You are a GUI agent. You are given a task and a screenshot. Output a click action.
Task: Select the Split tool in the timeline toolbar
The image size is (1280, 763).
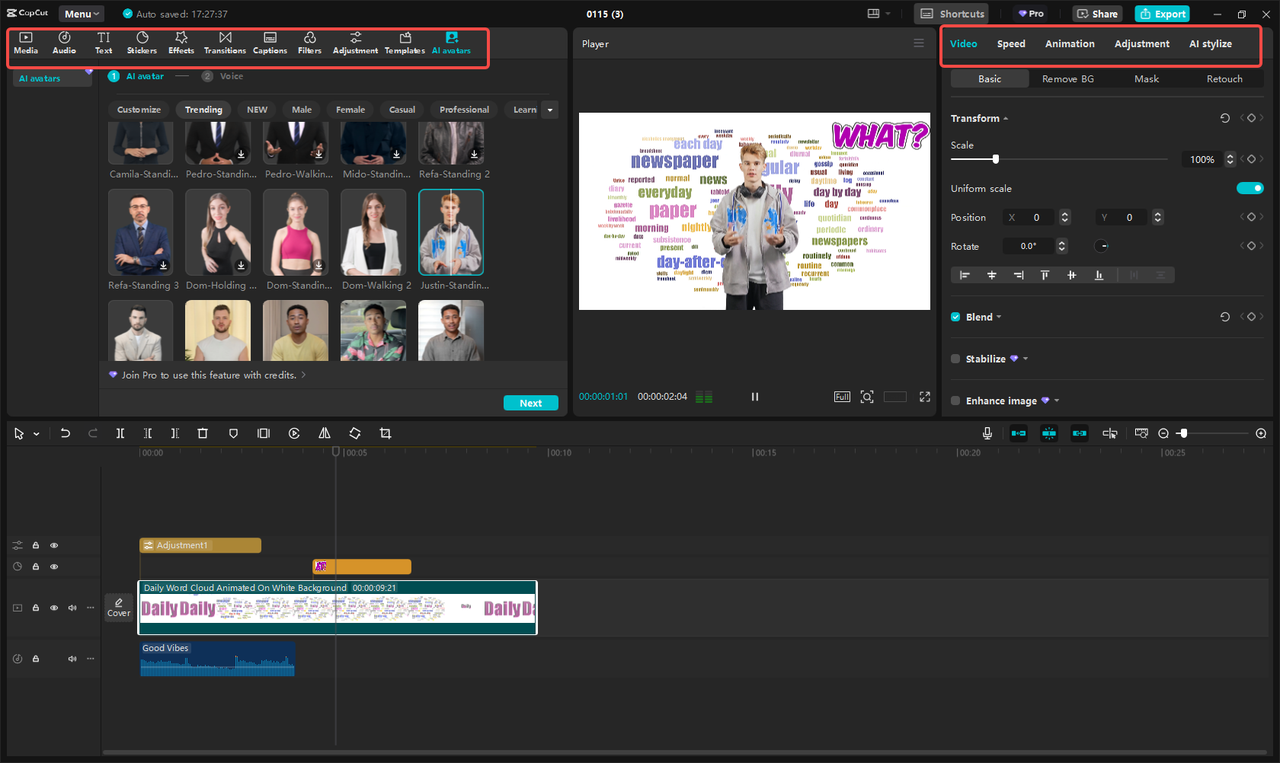coord(120,433)
